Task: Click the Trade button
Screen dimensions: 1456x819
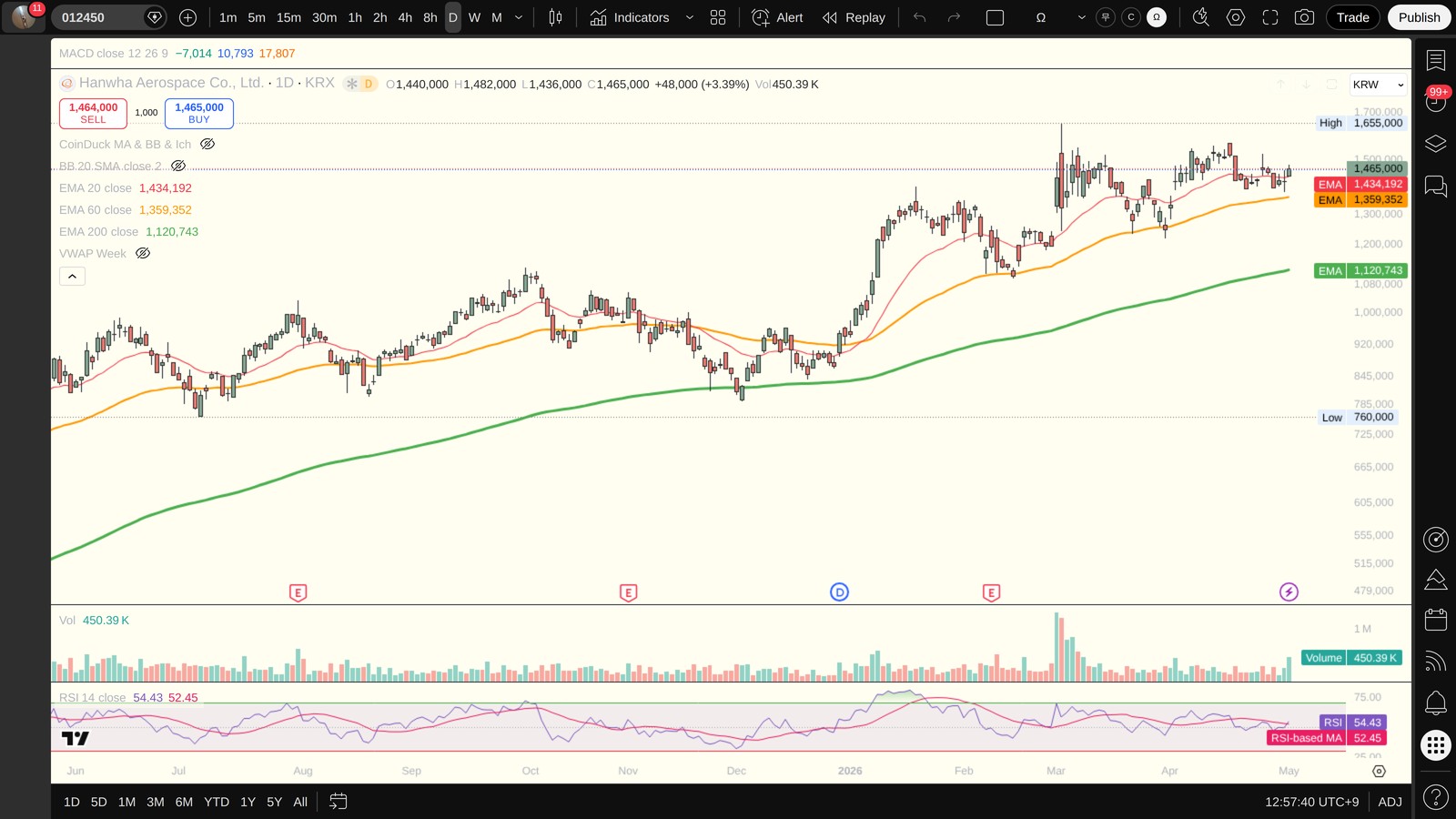Action: (x=1353, y=17)
